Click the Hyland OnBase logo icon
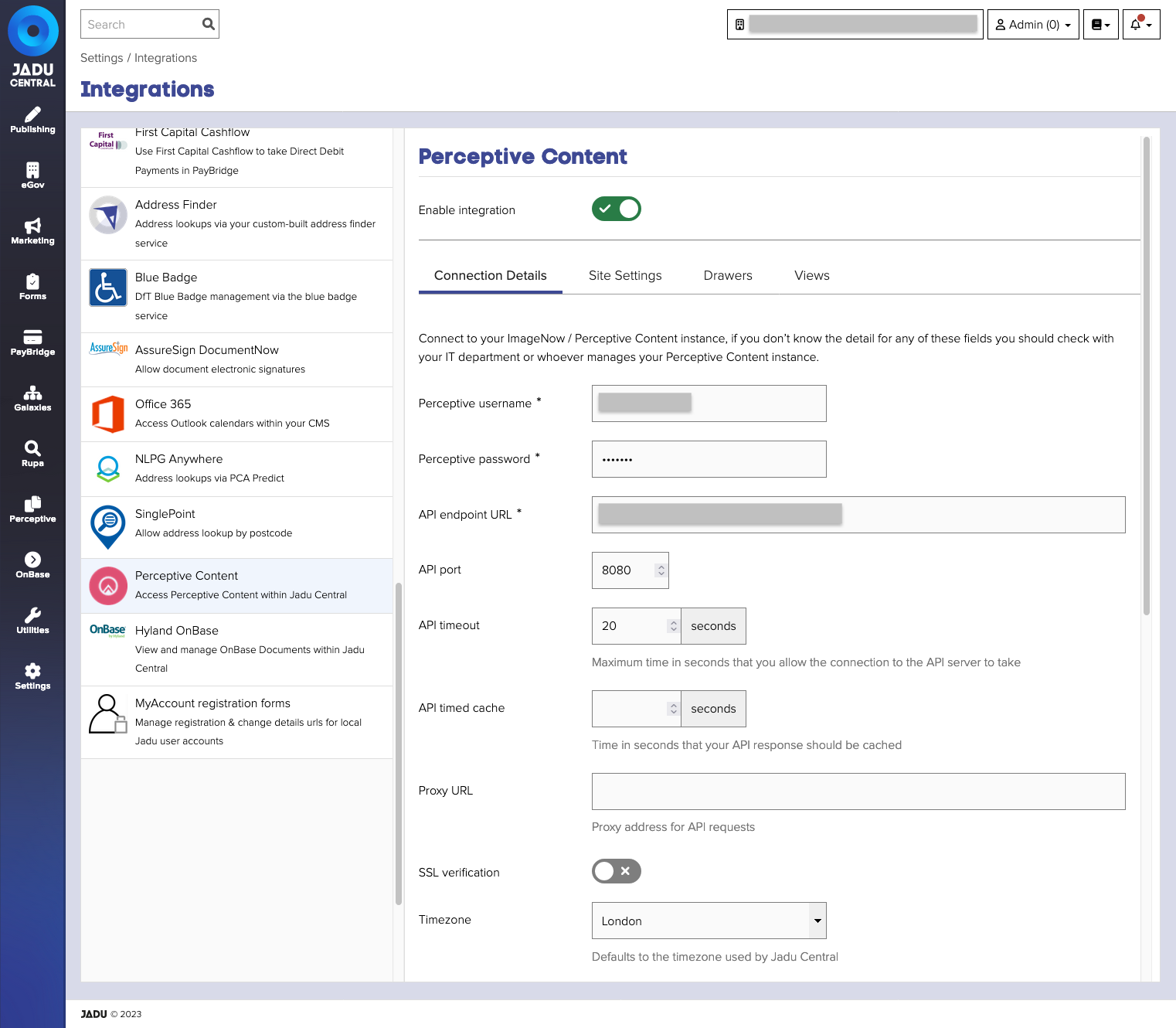1176x1028 pixels. point(107,630)
